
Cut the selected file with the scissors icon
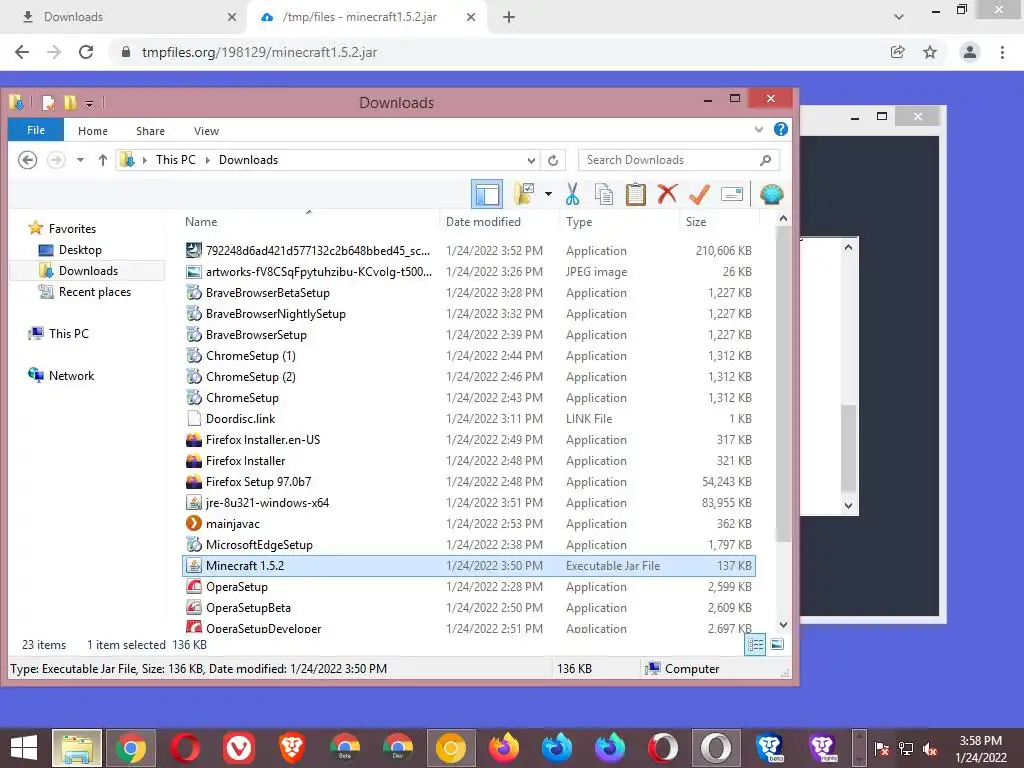click(572, 194)
